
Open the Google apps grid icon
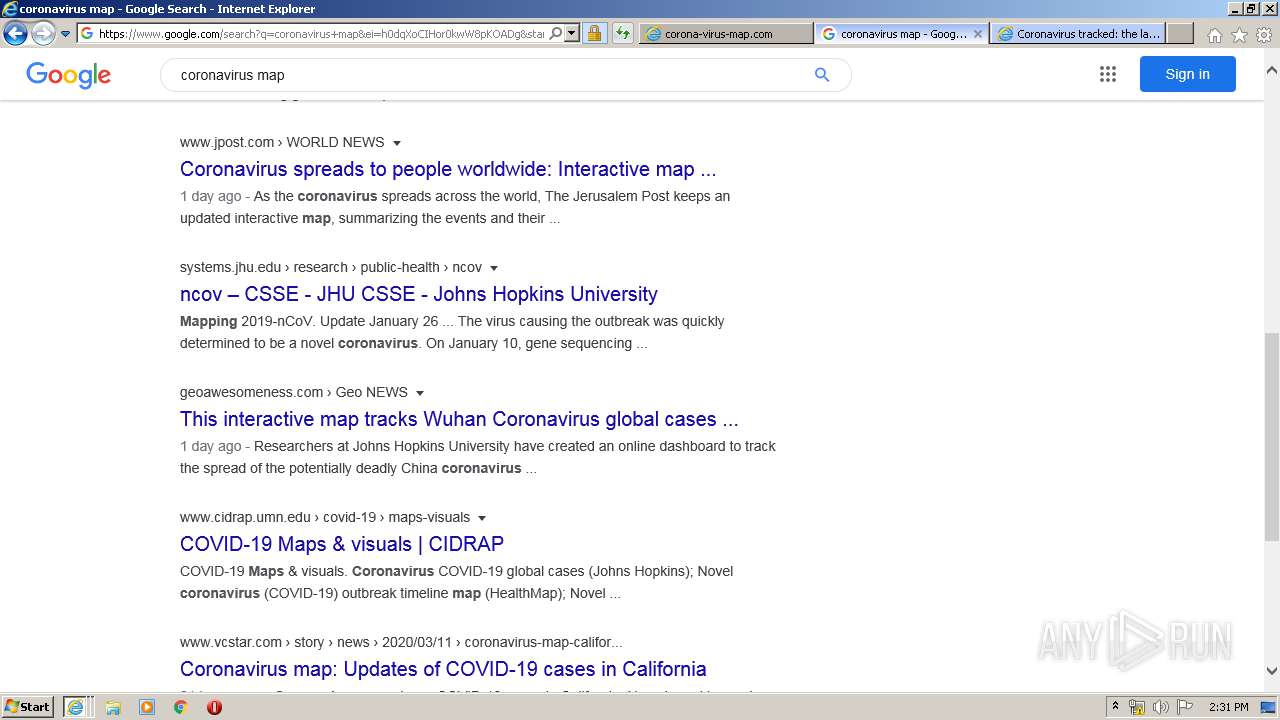[1108, 74]
